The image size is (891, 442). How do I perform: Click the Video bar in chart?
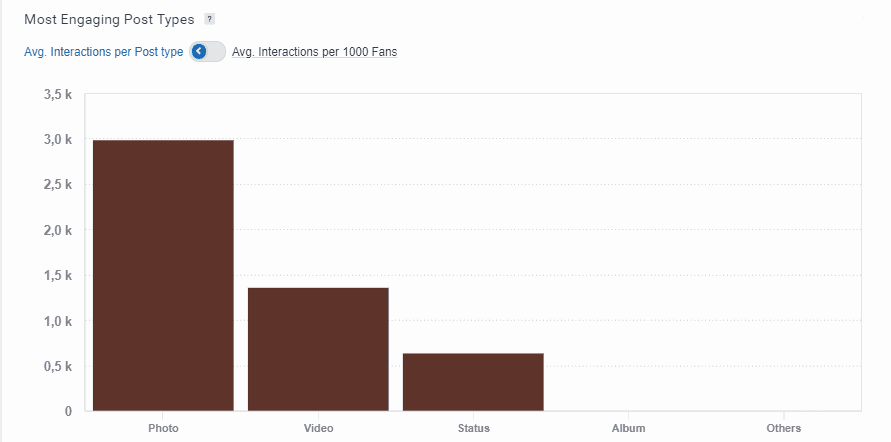click(x=318, y=349)
